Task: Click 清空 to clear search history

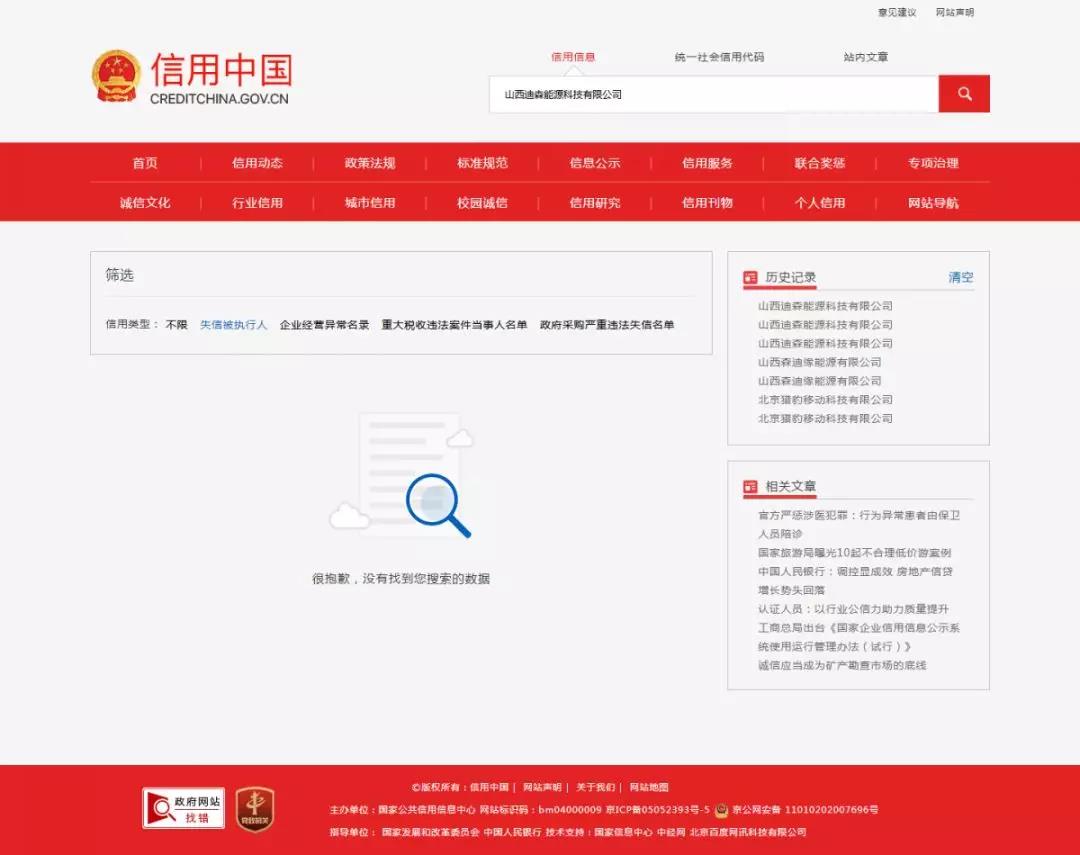Action: (x=961, y=277)
